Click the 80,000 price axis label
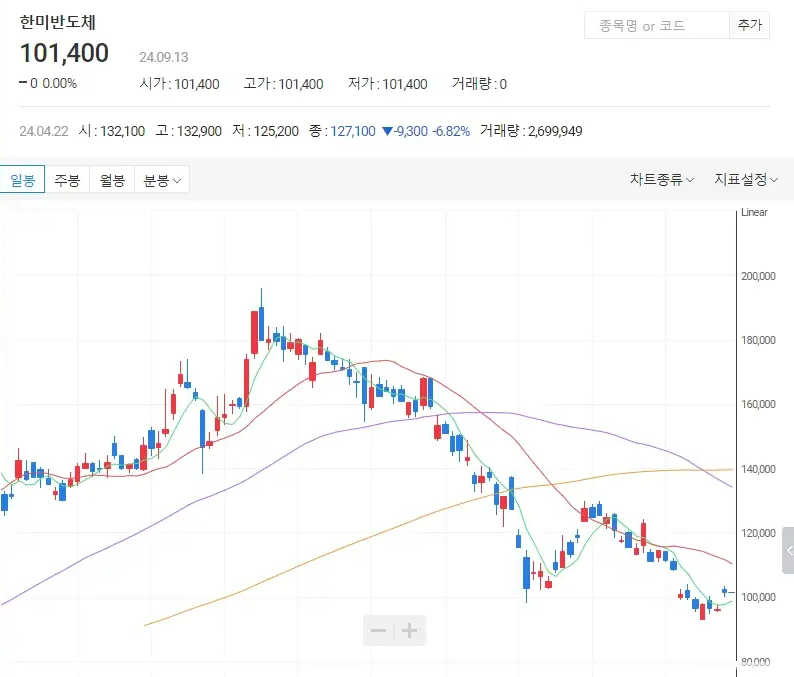794x677 pixels. point(756,662)
